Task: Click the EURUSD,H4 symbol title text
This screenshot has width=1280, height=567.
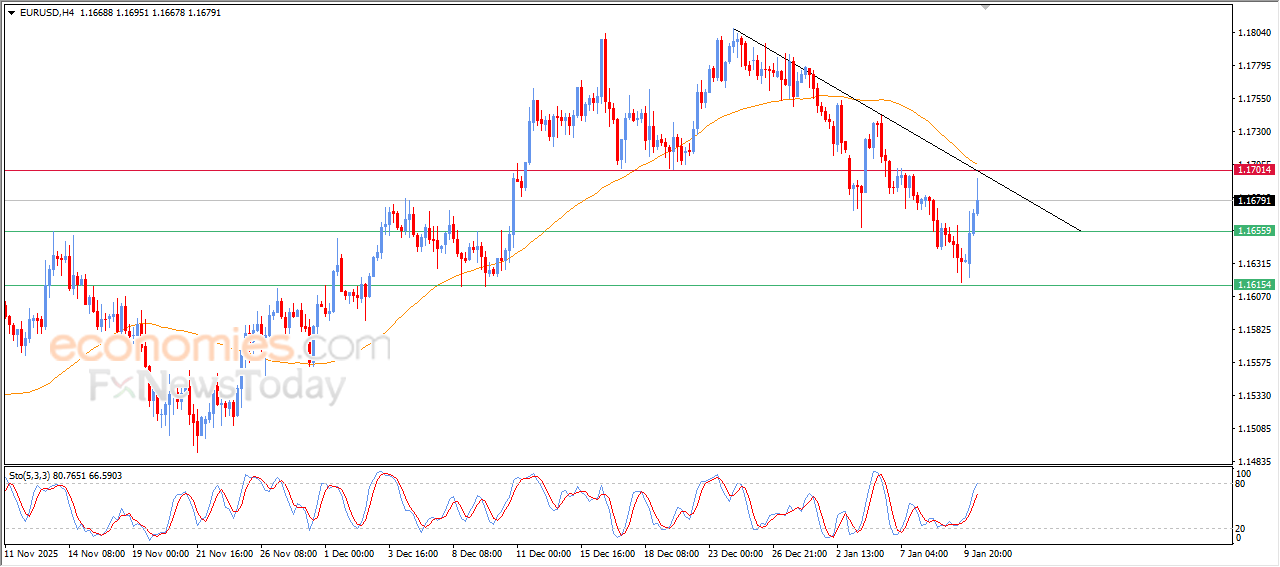Action: point(46,12)
